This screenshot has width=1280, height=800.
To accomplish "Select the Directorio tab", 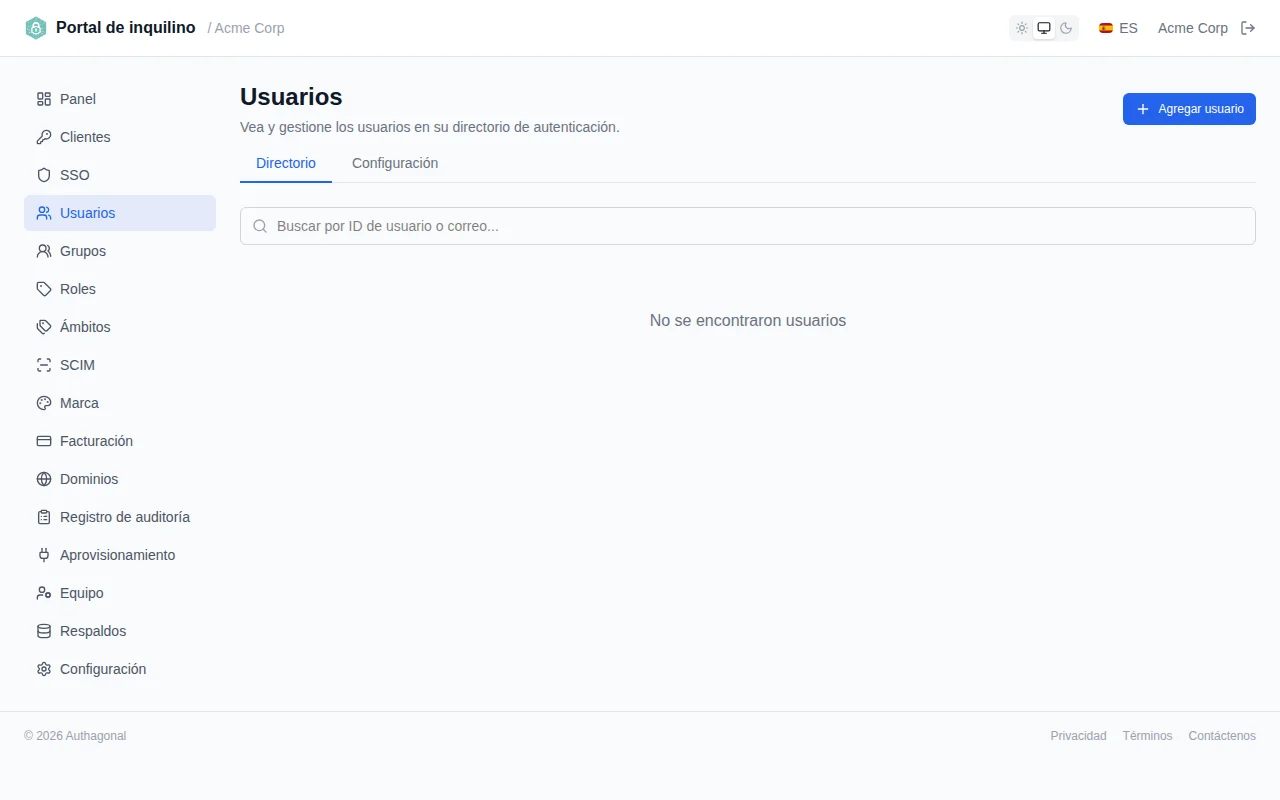I will [286, 163].
